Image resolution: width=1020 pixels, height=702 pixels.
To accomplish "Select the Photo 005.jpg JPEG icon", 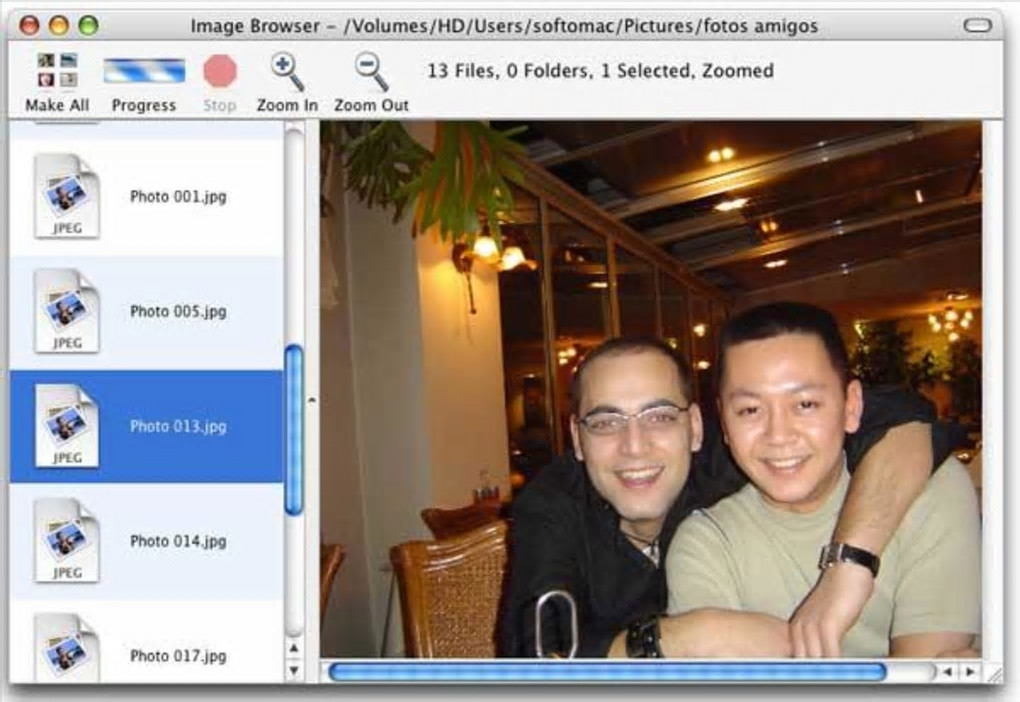I will pyautogui.click(x=66, y=311).
